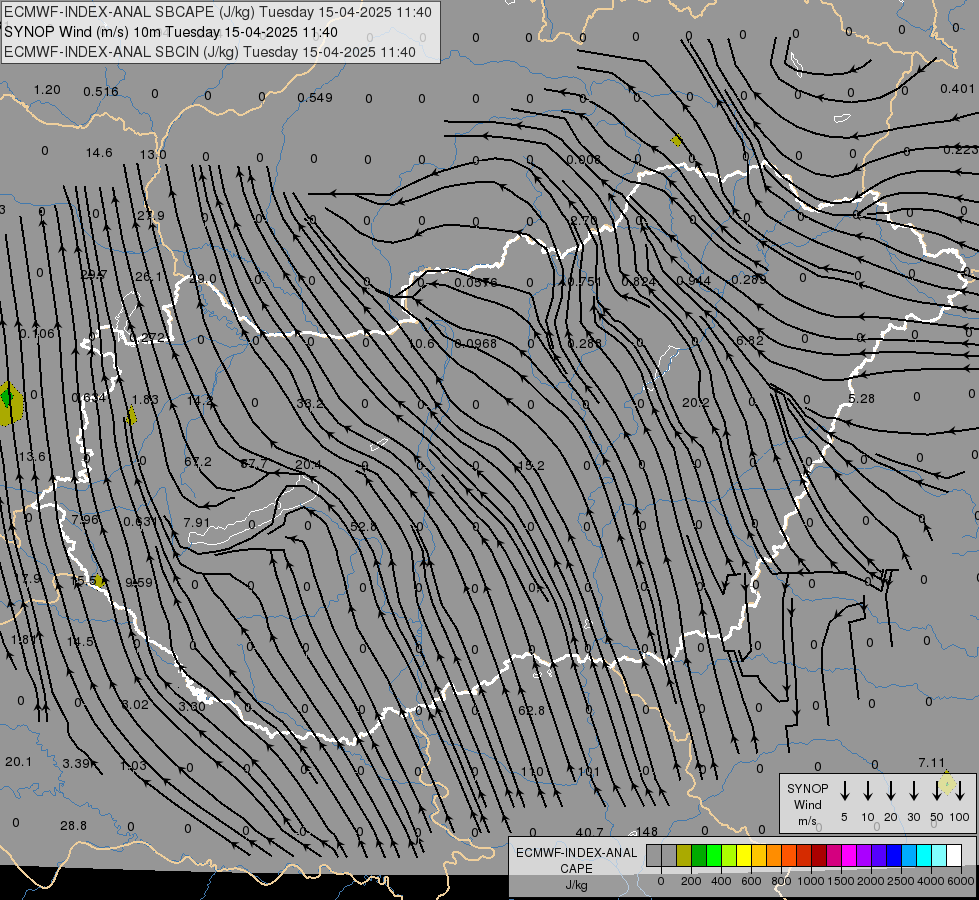This screenshot has width=979, height=900.
Task: Click the map value 0.944
Action: click(x=694, y=281)
